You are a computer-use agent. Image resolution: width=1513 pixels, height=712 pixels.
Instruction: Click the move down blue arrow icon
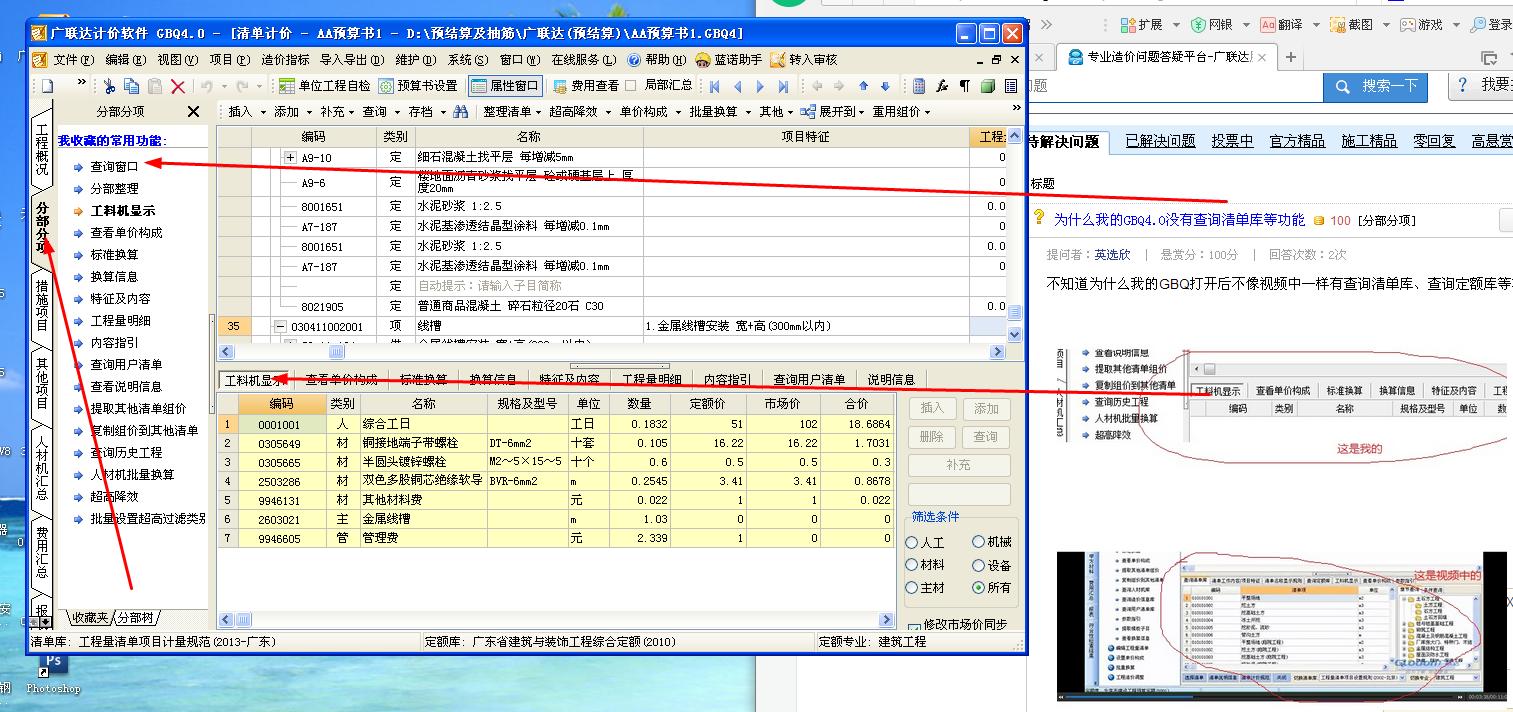tap(885, 86)
